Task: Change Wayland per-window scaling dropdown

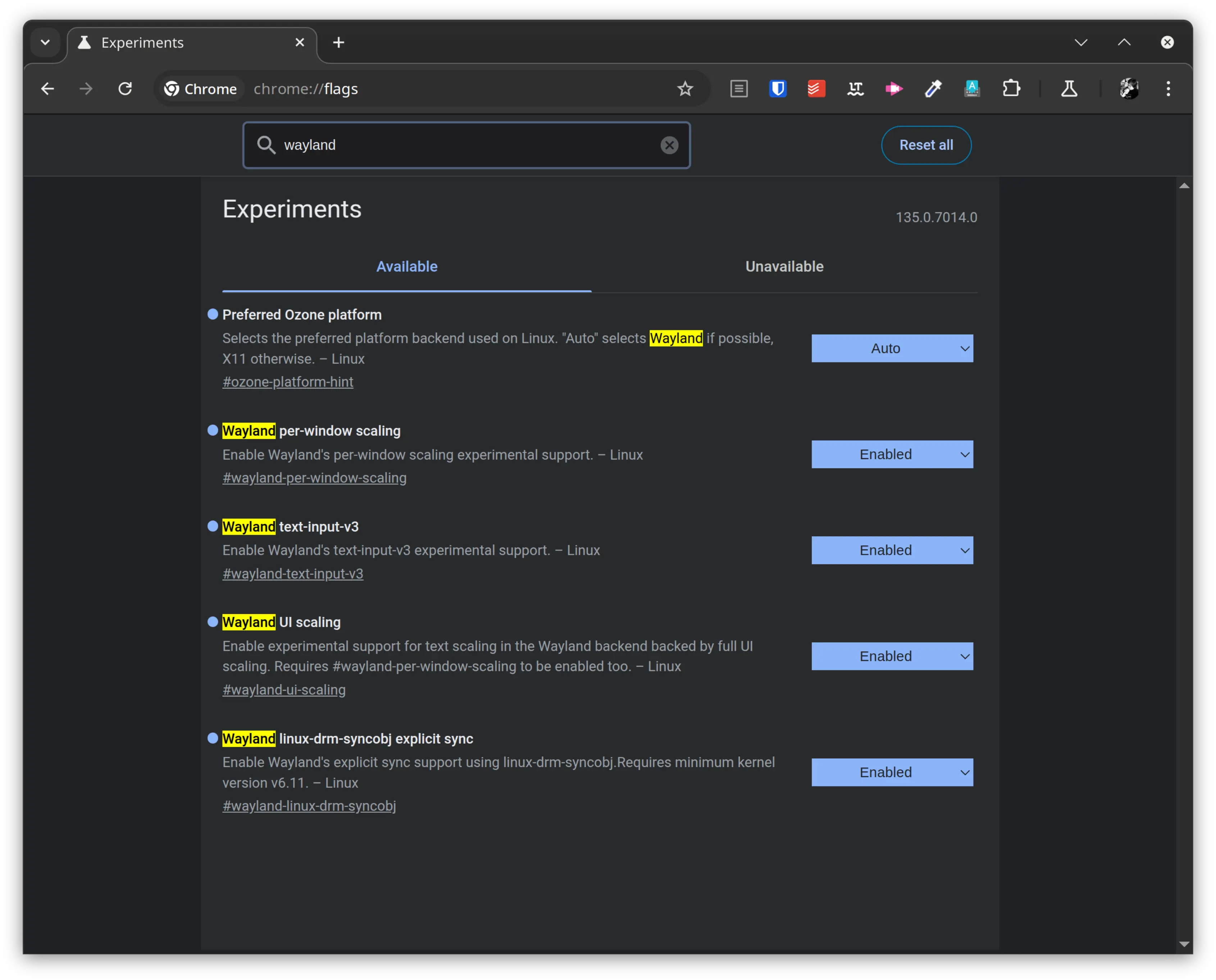Action: (x=893, y=454)
